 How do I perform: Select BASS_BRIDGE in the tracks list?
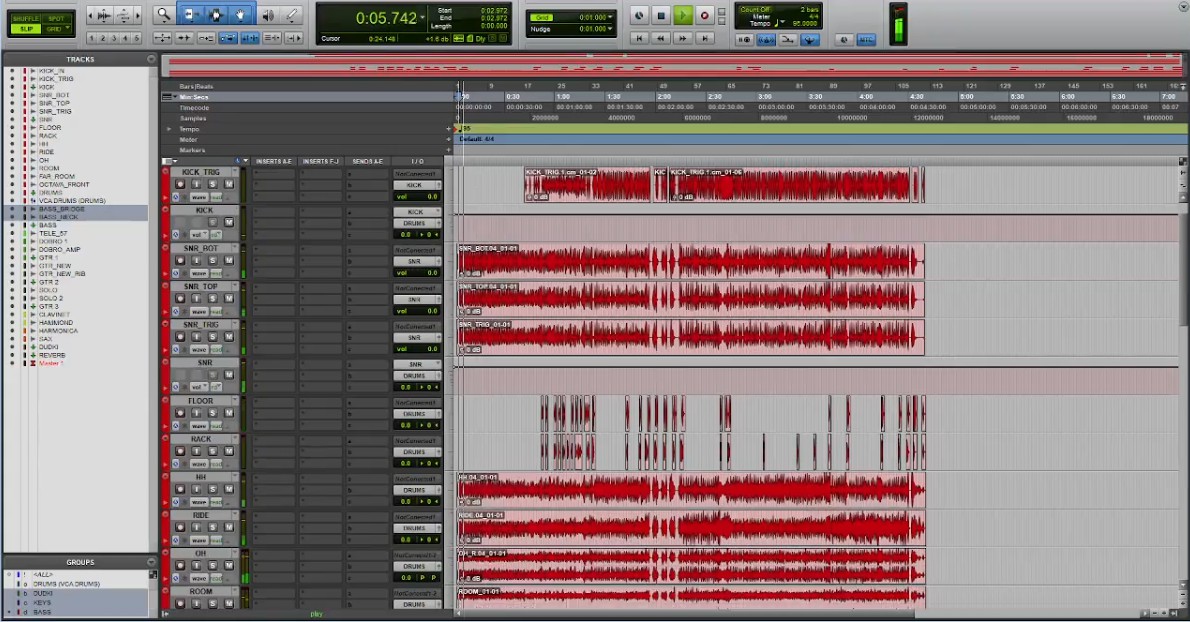62,209
